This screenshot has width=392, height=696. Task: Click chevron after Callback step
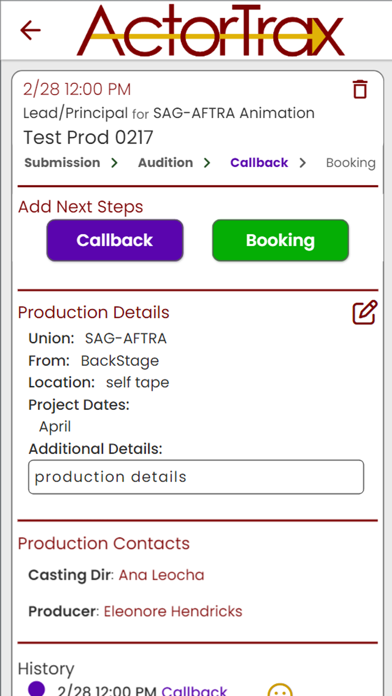[303, 163]
